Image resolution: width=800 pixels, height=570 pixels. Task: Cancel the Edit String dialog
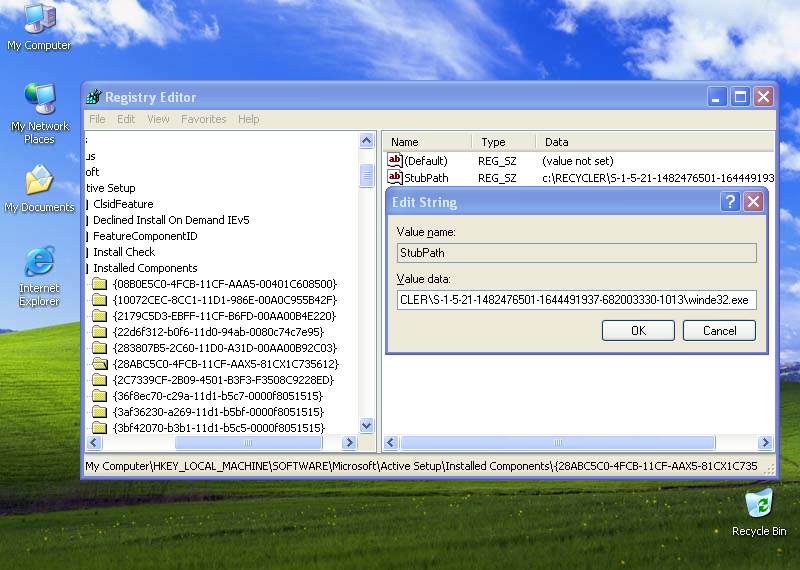tap(719, 331)
